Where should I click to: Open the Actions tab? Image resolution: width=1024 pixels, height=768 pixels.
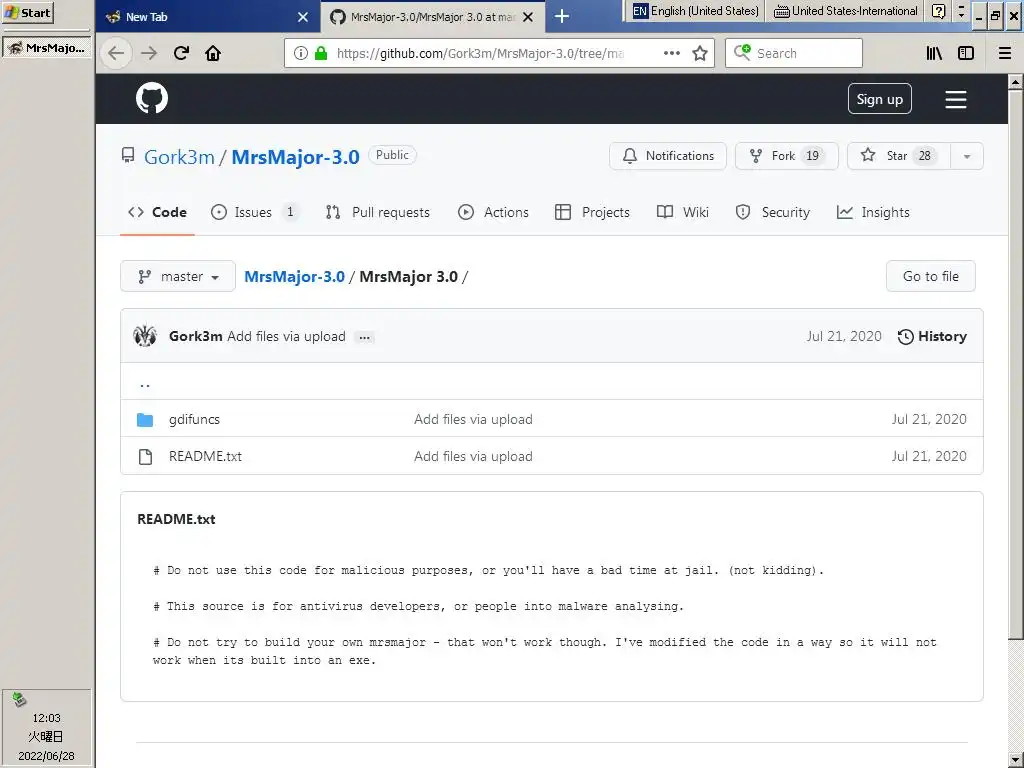(x=493, y=212)
